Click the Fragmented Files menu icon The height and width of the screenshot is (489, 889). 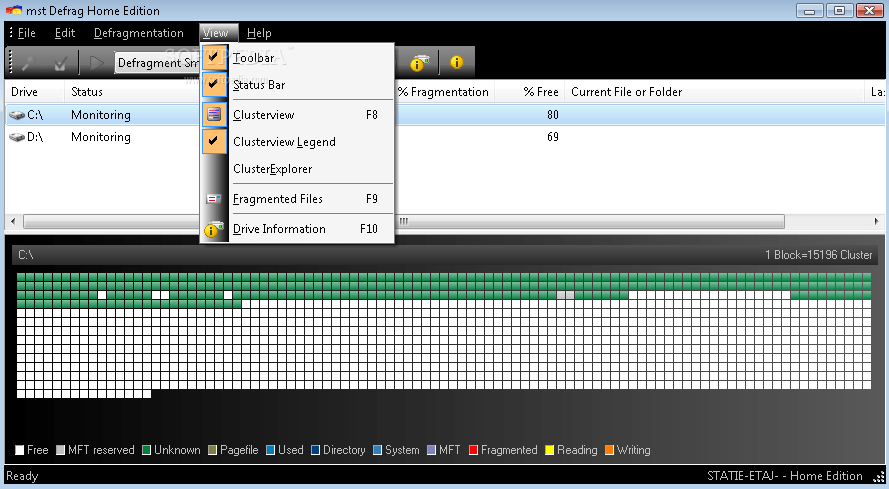(214, 199)
